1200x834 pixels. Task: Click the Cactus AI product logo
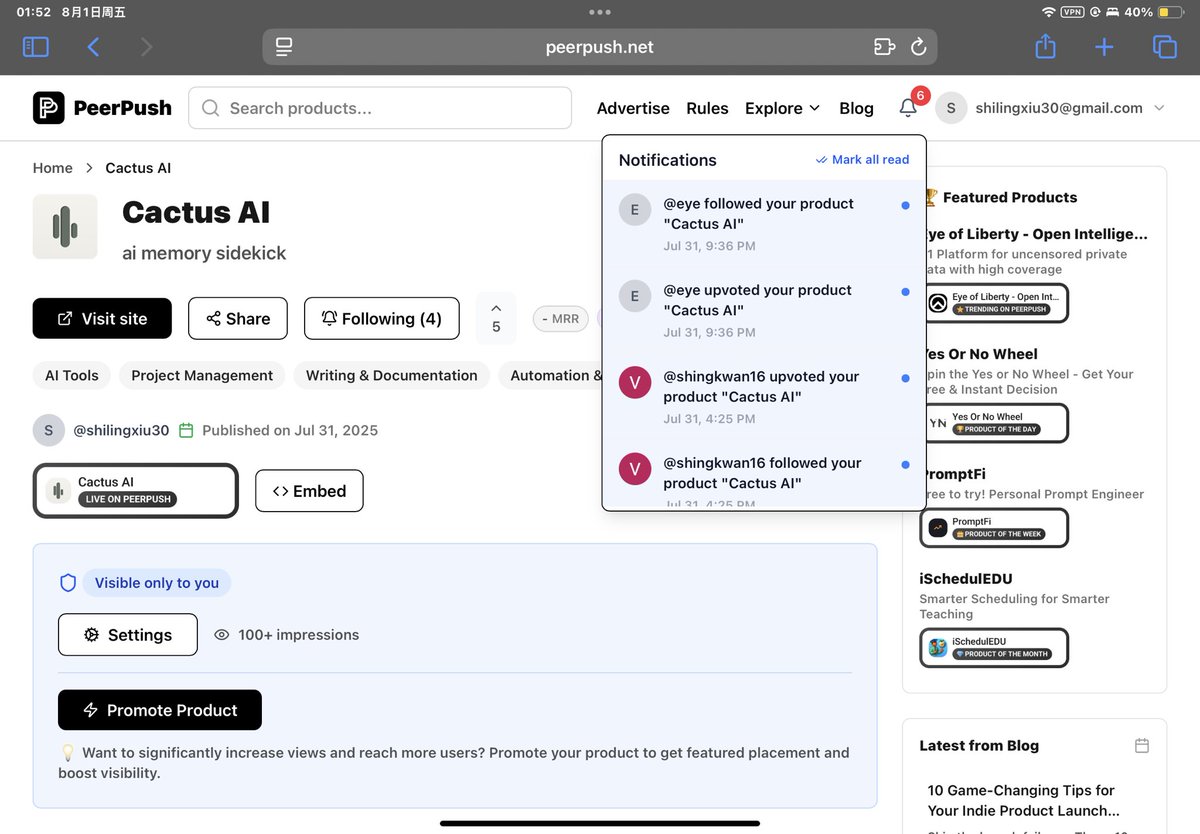pos(65,227)
